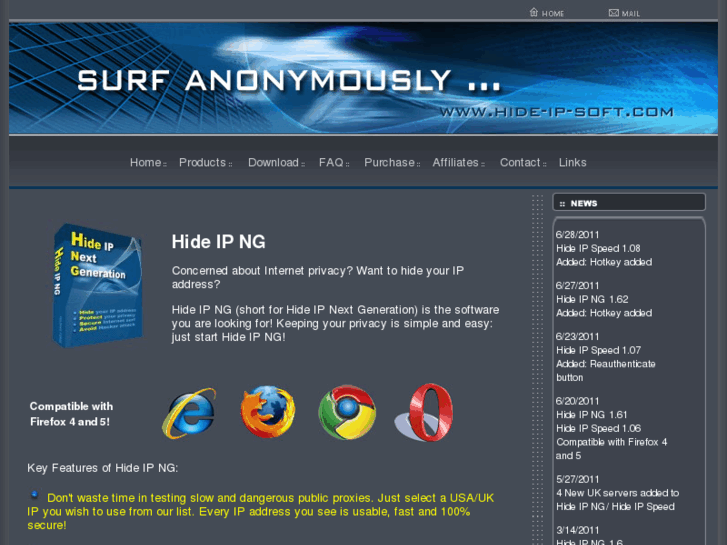The height and width of the screenshot is (545, 727).
Task: Click the 6/27/2011 news date
Action: point(577,286)
